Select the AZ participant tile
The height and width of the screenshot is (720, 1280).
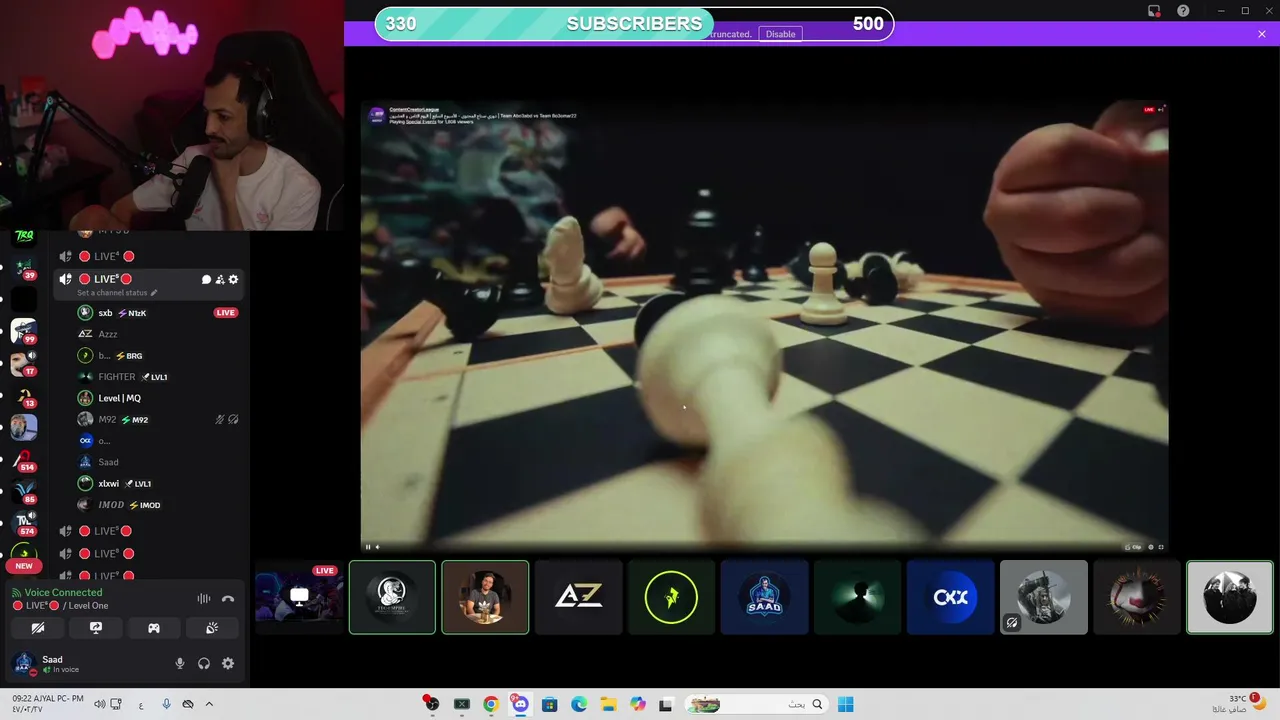click(x=578, y=597)
